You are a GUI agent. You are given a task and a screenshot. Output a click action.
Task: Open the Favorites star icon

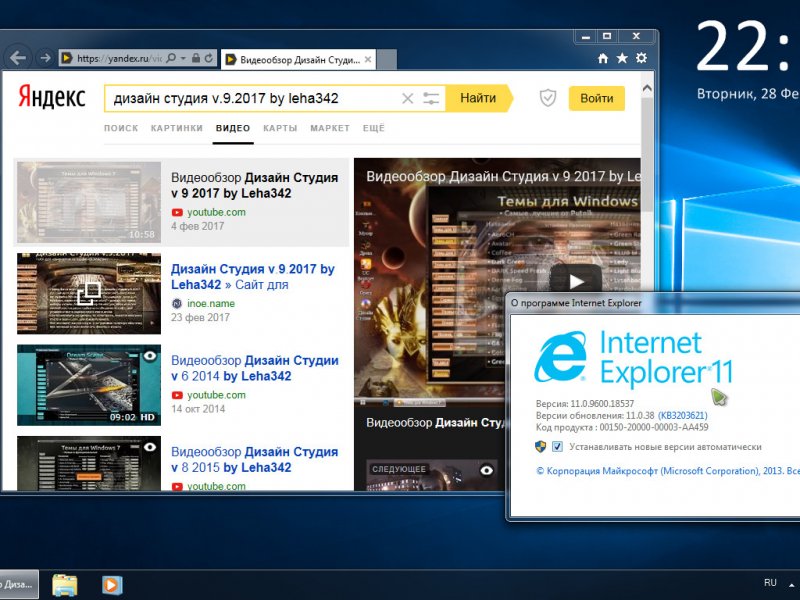pos(622,59)
